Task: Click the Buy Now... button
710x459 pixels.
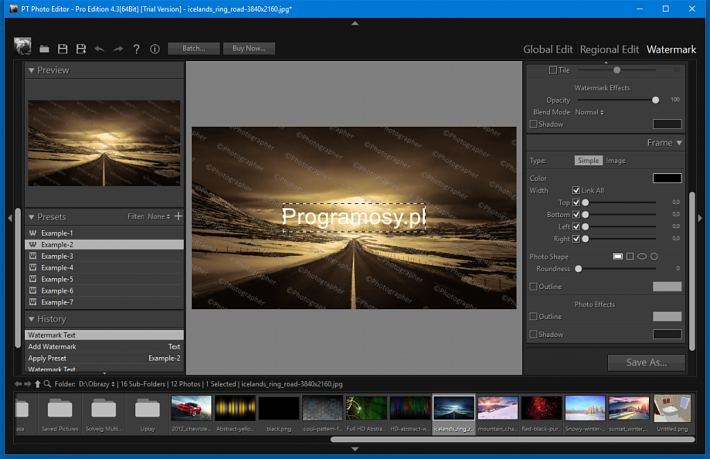Action: coord(249,48)
